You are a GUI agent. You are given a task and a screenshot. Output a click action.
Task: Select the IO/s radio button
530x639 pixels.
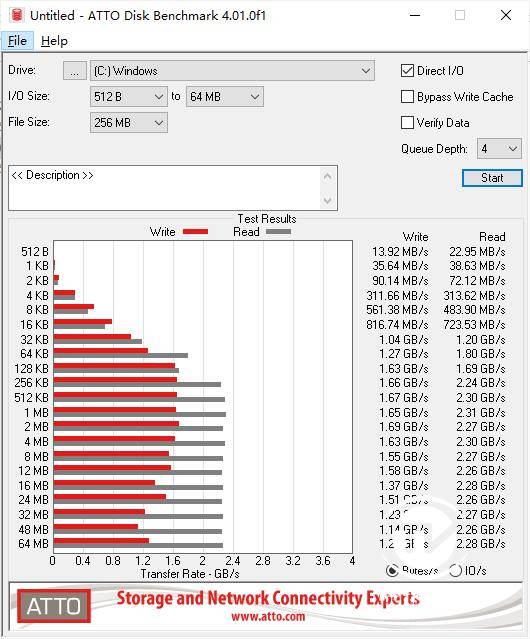pyautogui.click(x=455, y=571)
